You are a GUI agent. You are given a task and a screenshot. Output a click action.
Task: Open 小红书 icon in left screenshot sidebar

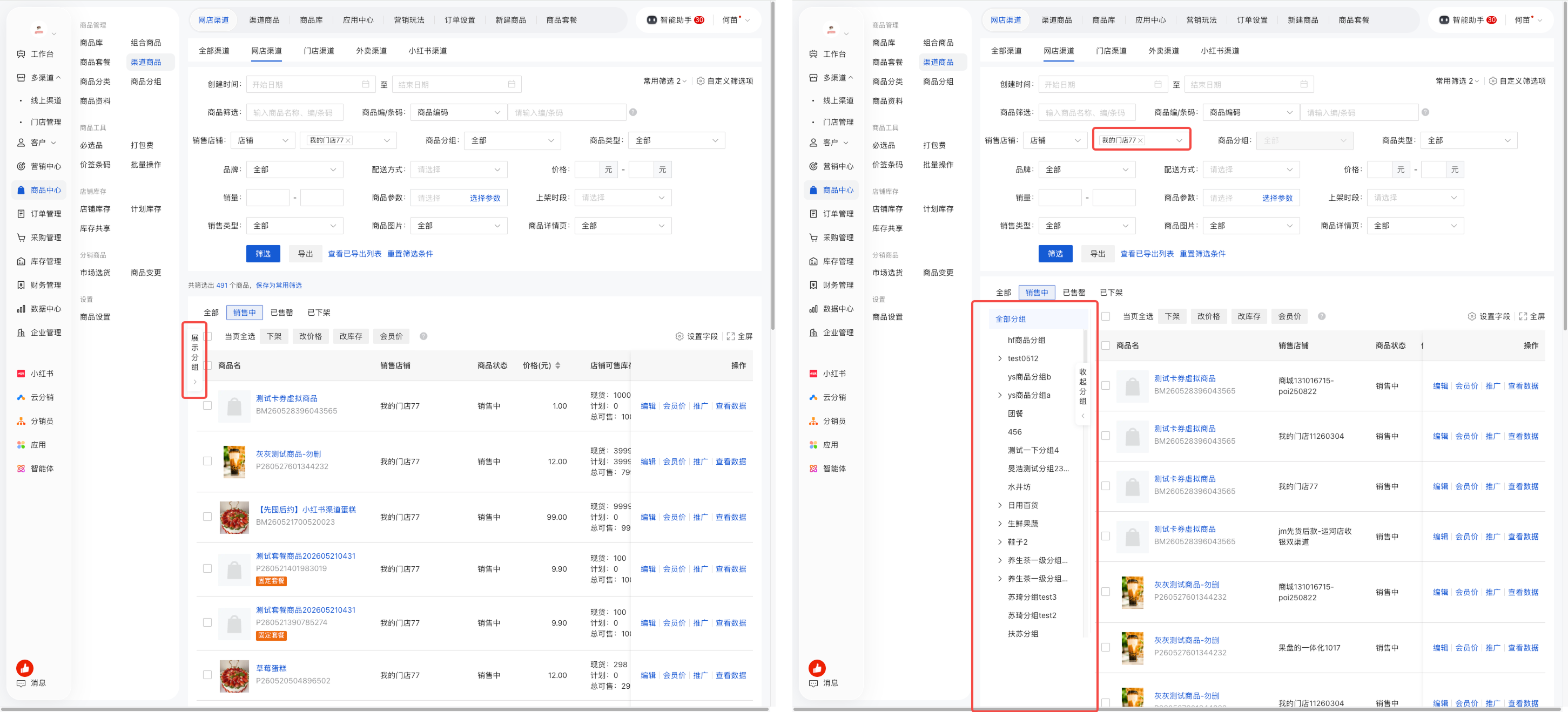point(21,374)
